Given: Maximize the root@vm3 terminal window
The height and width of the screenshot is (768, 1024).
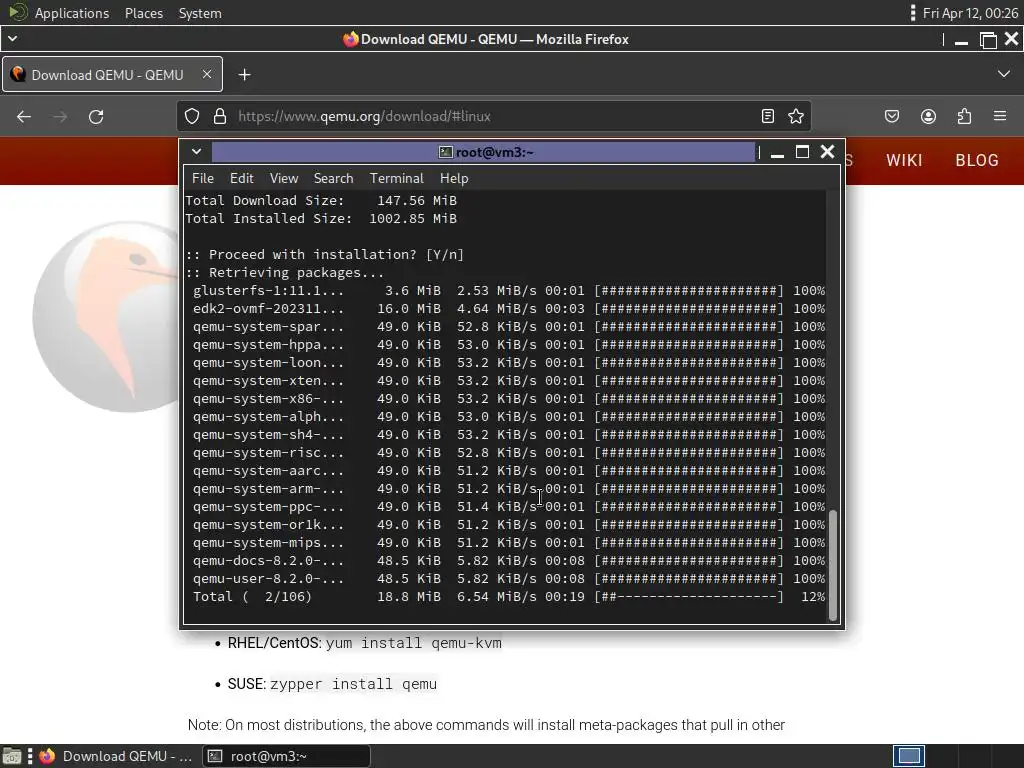Looking at the screenshot, I should [802, 152].
